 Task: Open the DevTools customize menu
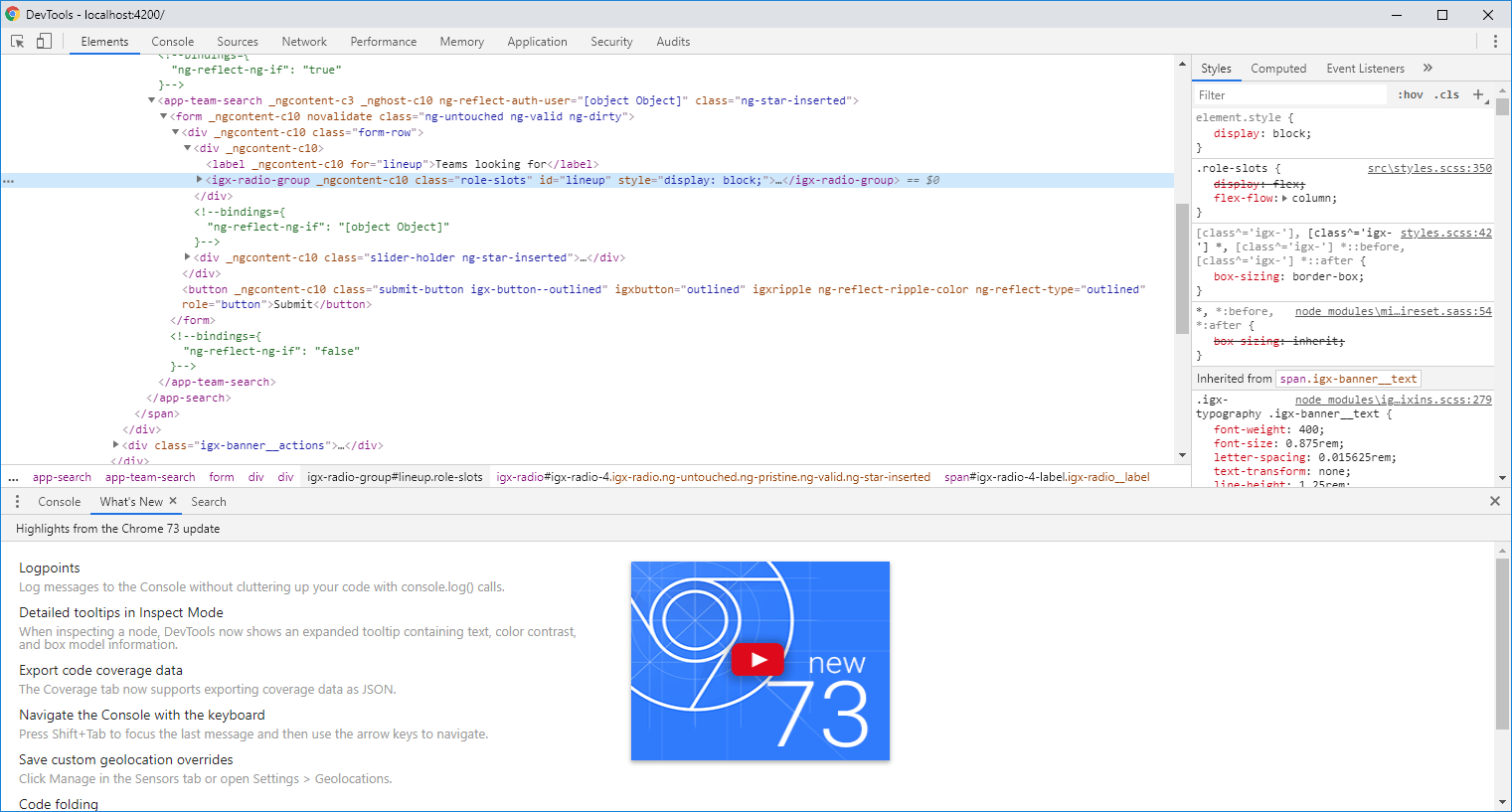pyautogui.click(x=1495, y=41)
